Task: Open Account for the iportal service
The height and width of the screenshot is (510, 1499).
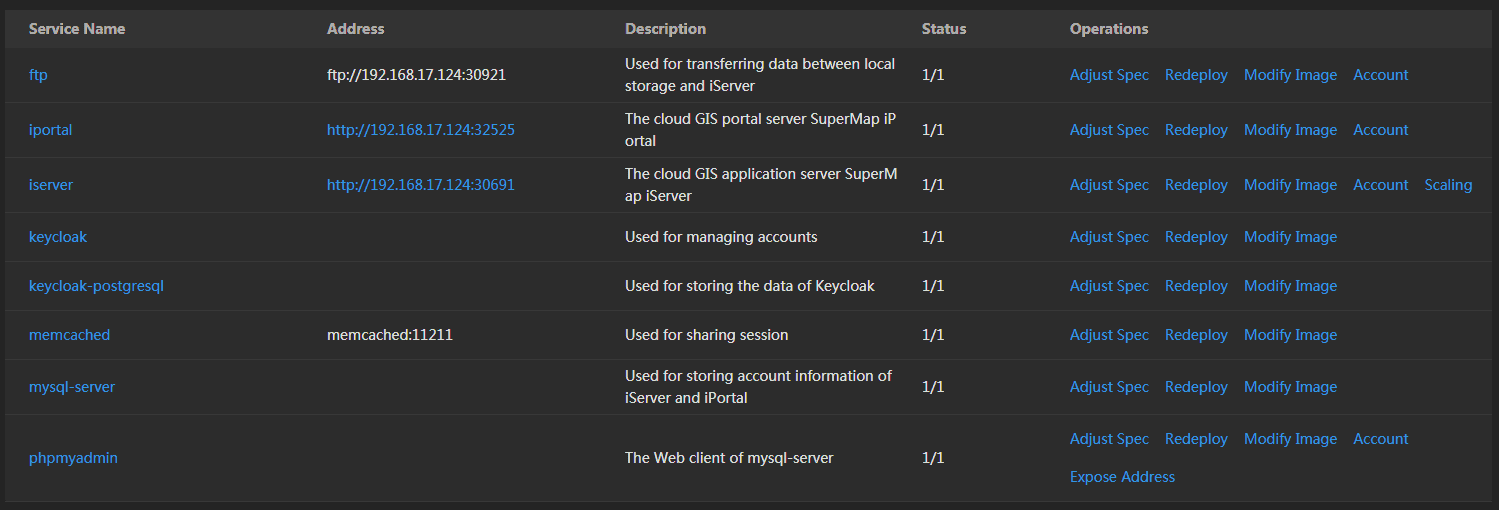Action: (1380, 130)
